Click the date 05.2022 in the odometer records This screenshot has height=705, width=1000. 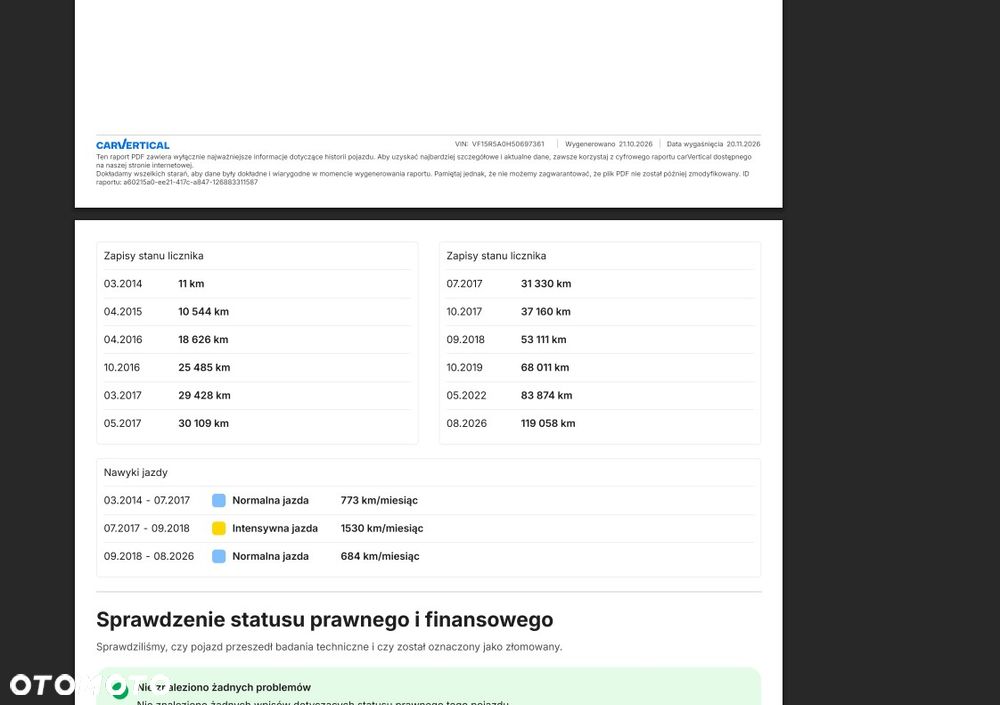tap(466, 396)
